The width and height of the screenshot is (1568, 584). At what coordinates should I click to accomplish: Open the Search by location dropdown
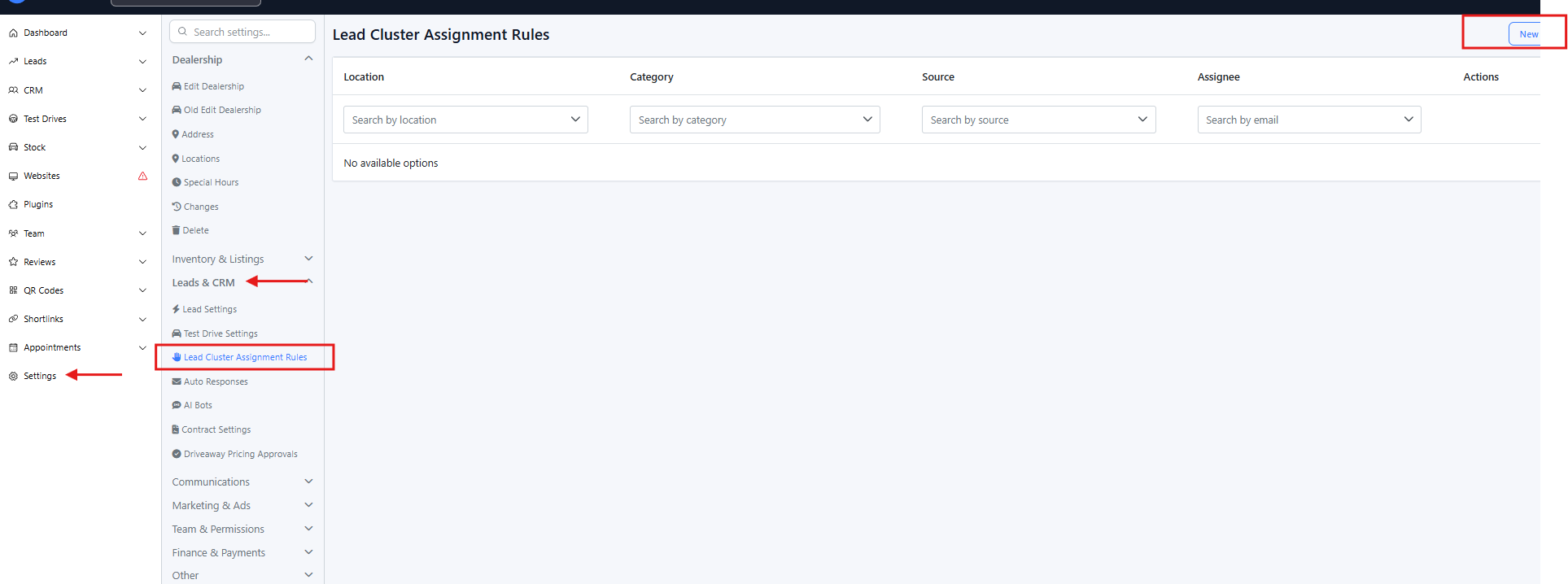(465, 120)
